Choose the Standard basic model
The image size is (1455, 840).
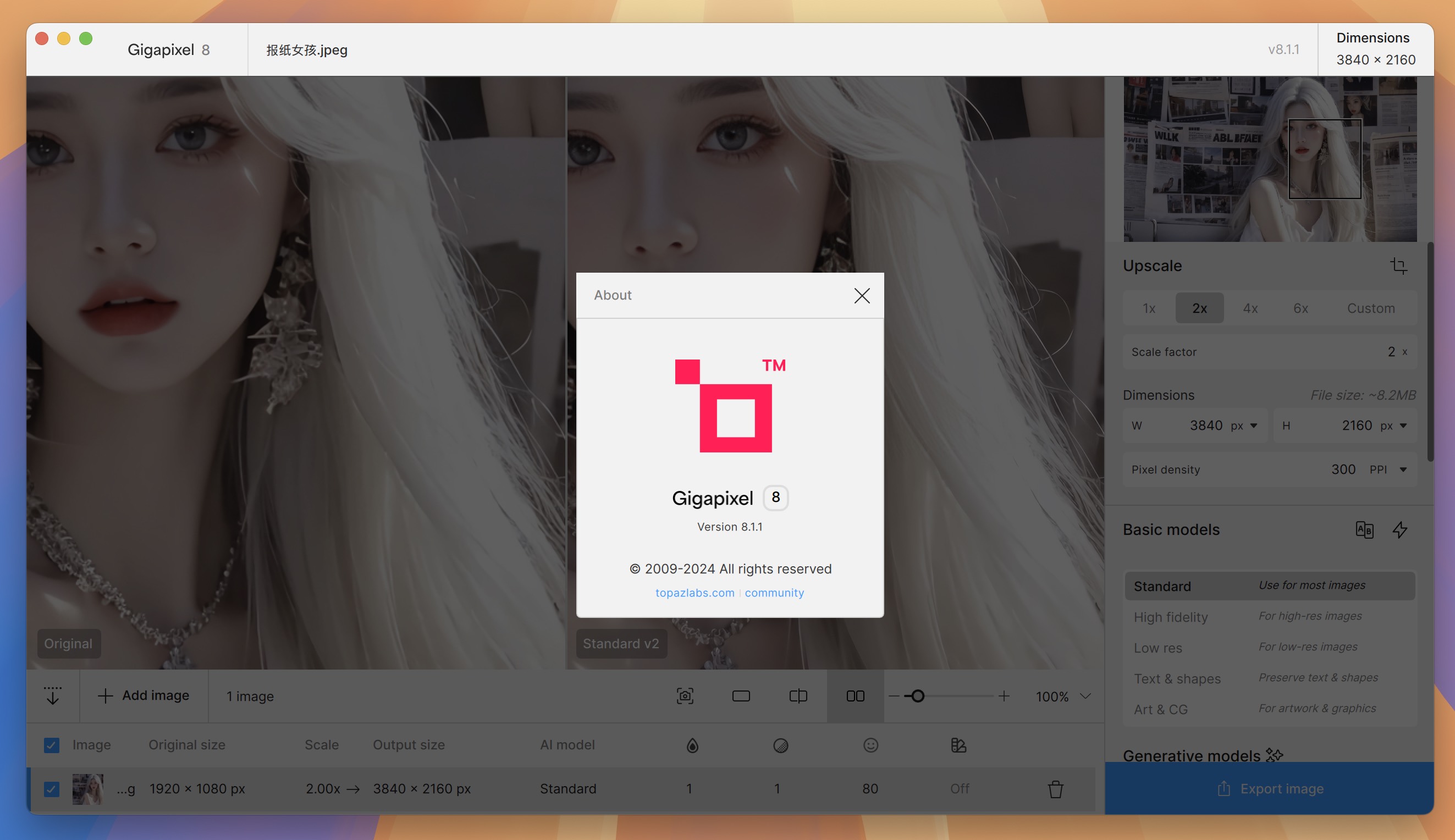pos(1269,586)
